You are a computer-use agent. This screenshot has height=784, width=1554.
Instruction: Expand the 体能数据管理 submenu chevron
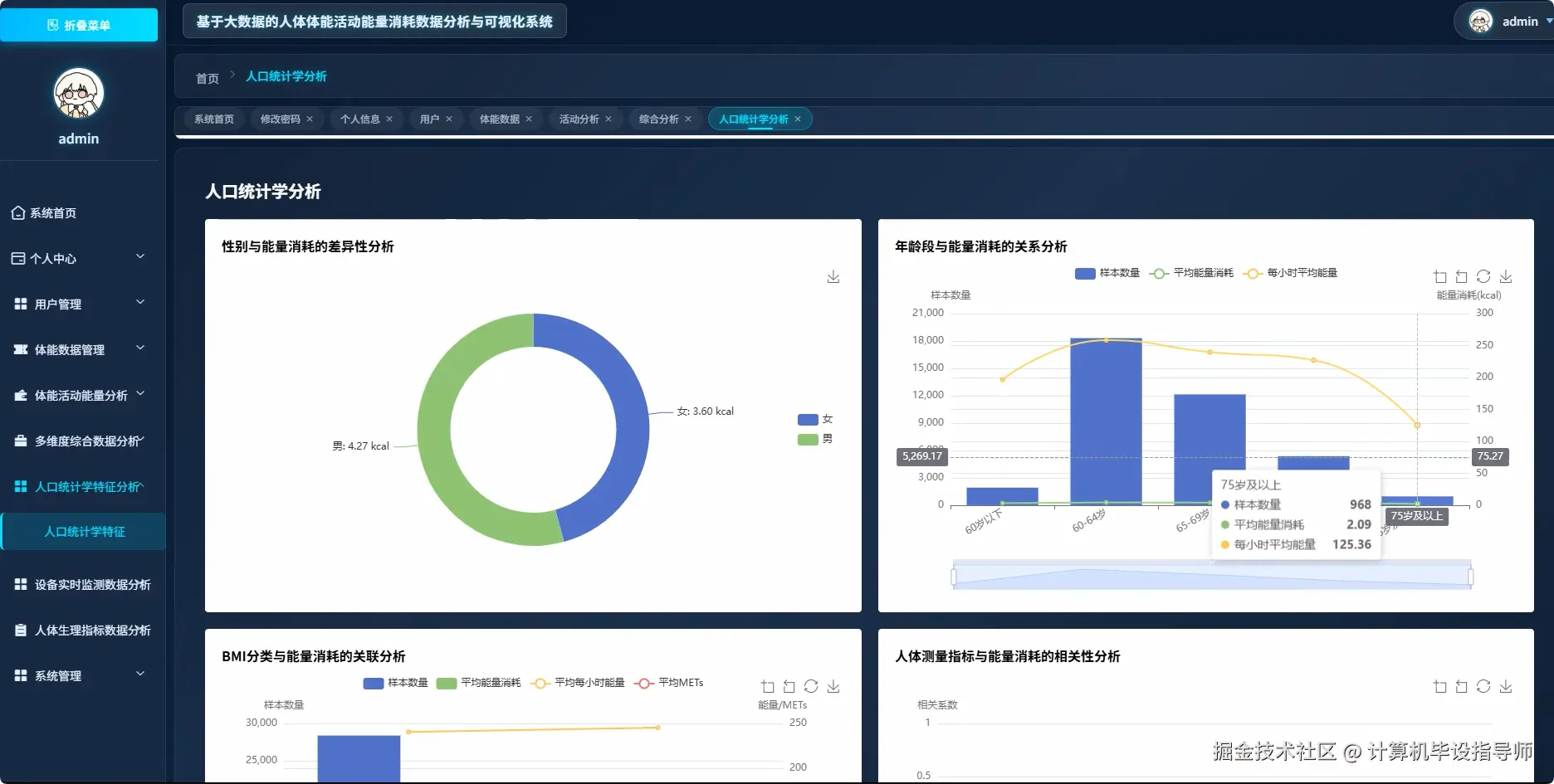point(140,348)
